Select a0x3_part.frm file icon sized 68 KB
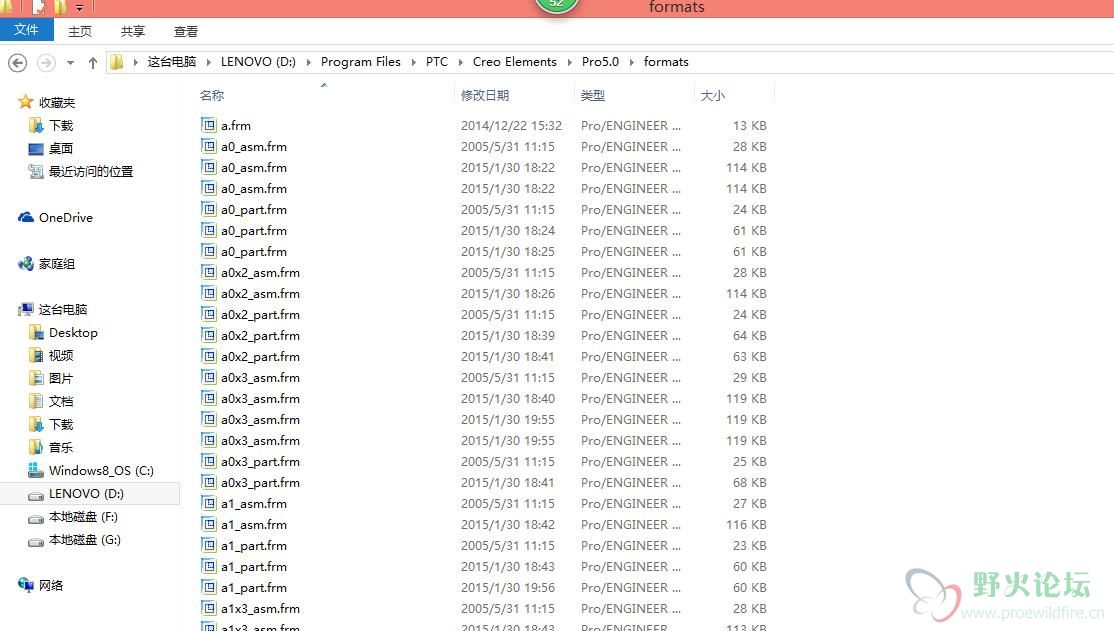1114x631 pixels. click(x=208, y=482)
